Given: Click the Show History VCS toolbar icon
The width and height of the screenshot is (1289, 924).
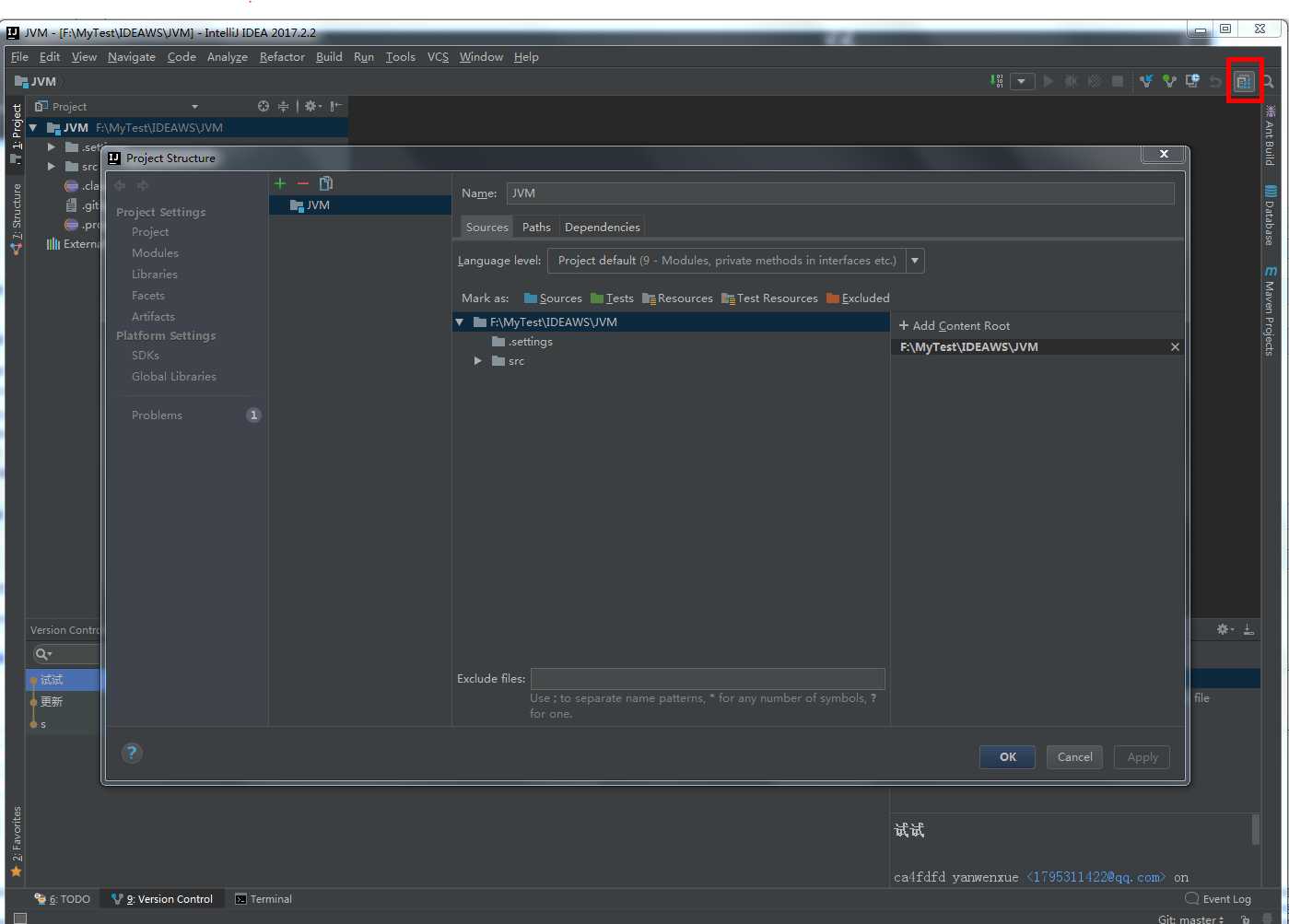Looking at the screenshot, I should [1191, 81].
